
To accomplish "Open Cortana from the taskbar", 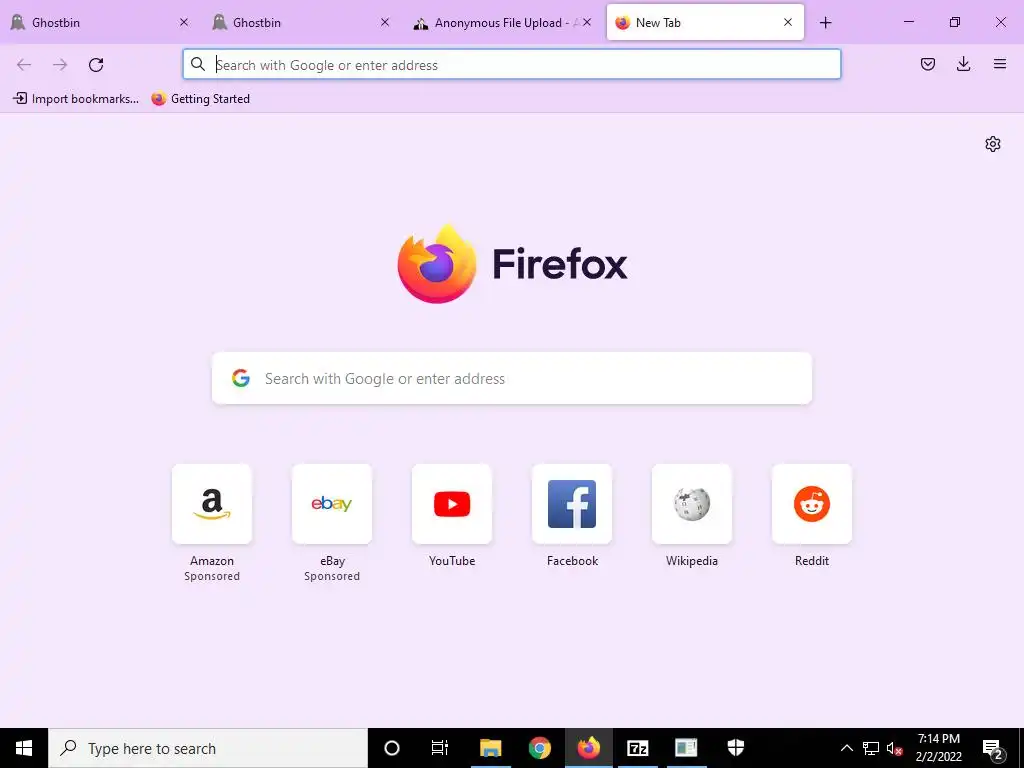I will click(x=392, y=748).
